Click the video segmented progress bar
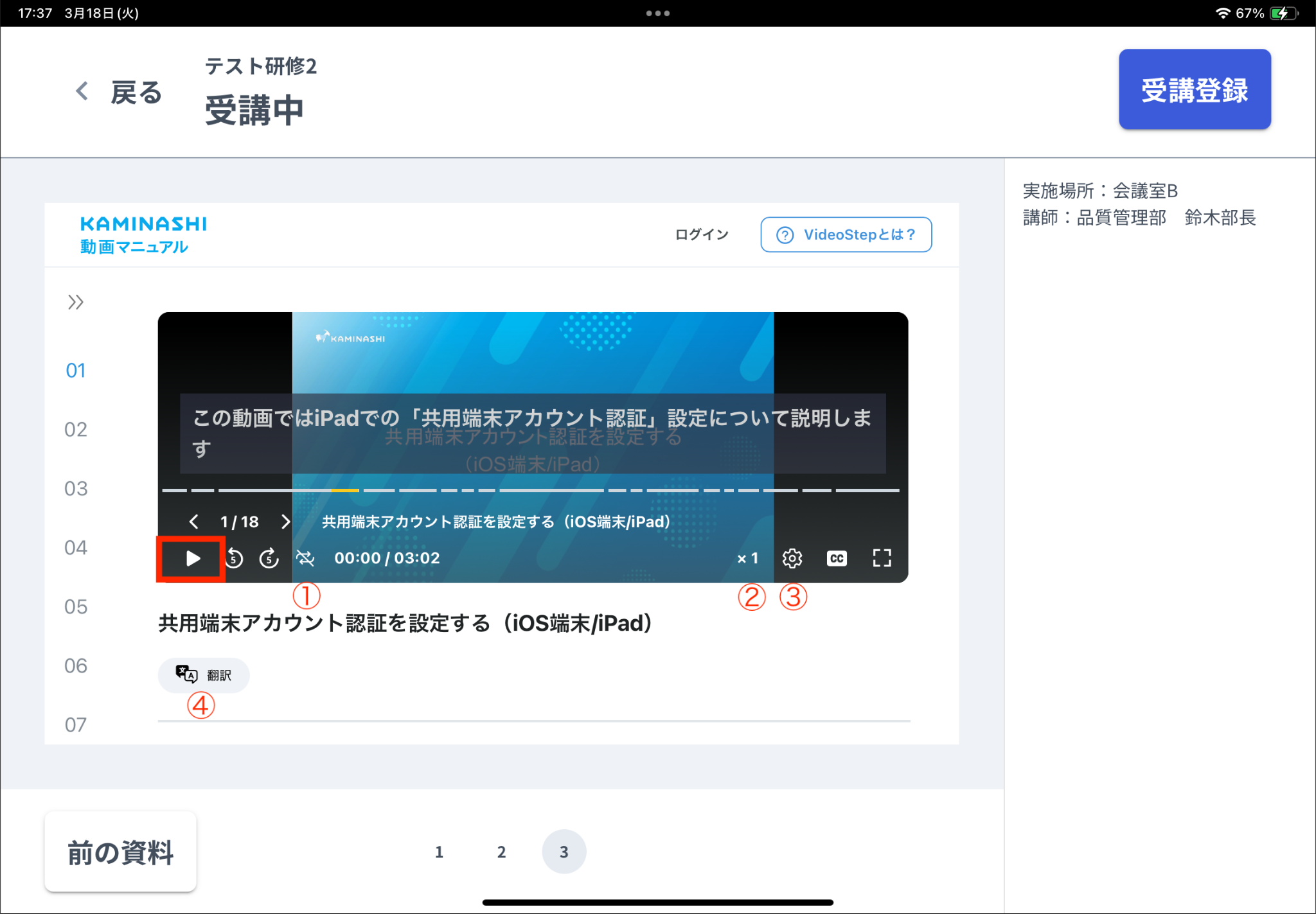The height and width of the screenshot is (914, 1316). pyautogui.click(x=531, y=490)
